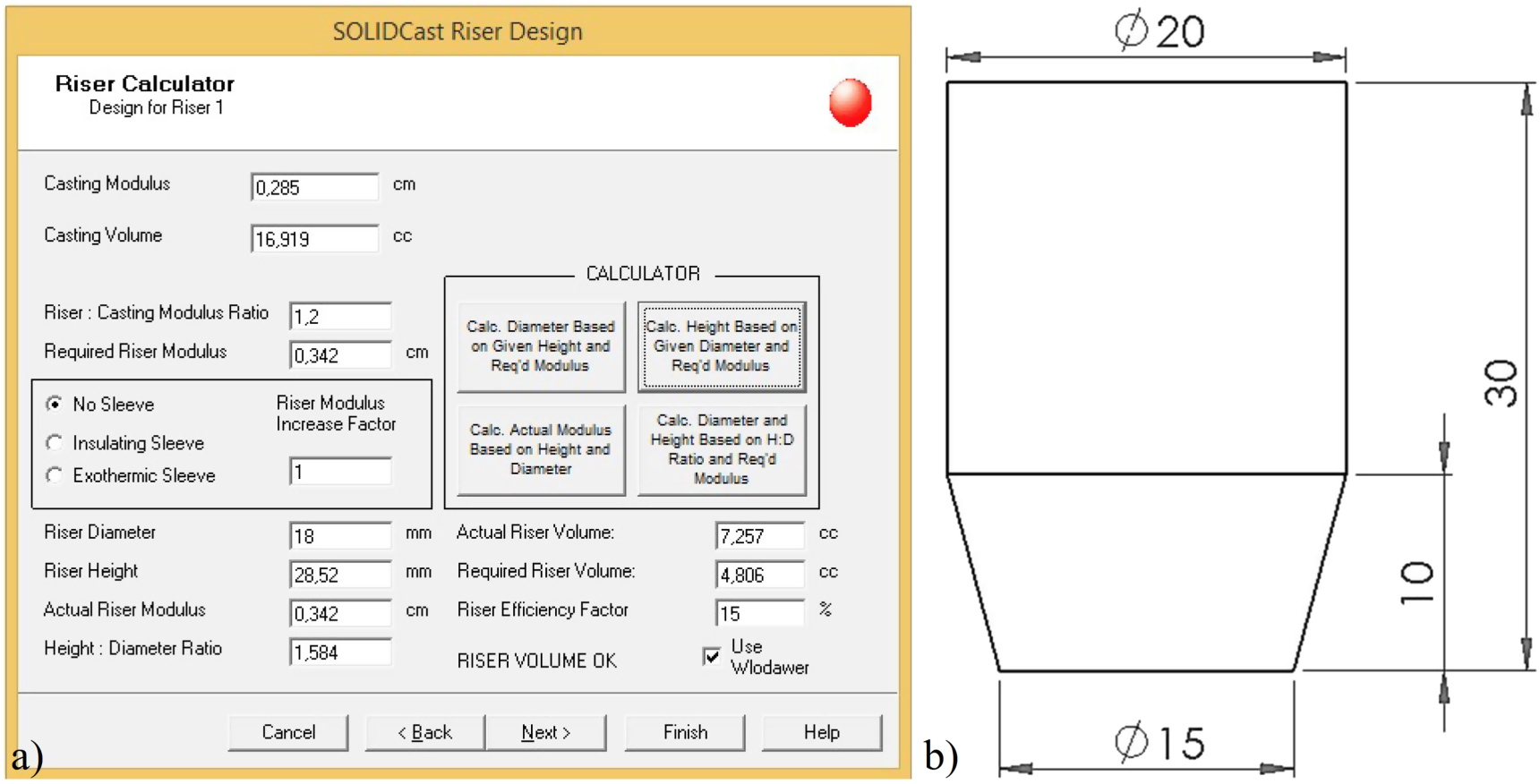Image resolution: width=1540 pixels, height=784 pixels.
Task: Click Finish to complete riser design
Action: click(685, 732)
